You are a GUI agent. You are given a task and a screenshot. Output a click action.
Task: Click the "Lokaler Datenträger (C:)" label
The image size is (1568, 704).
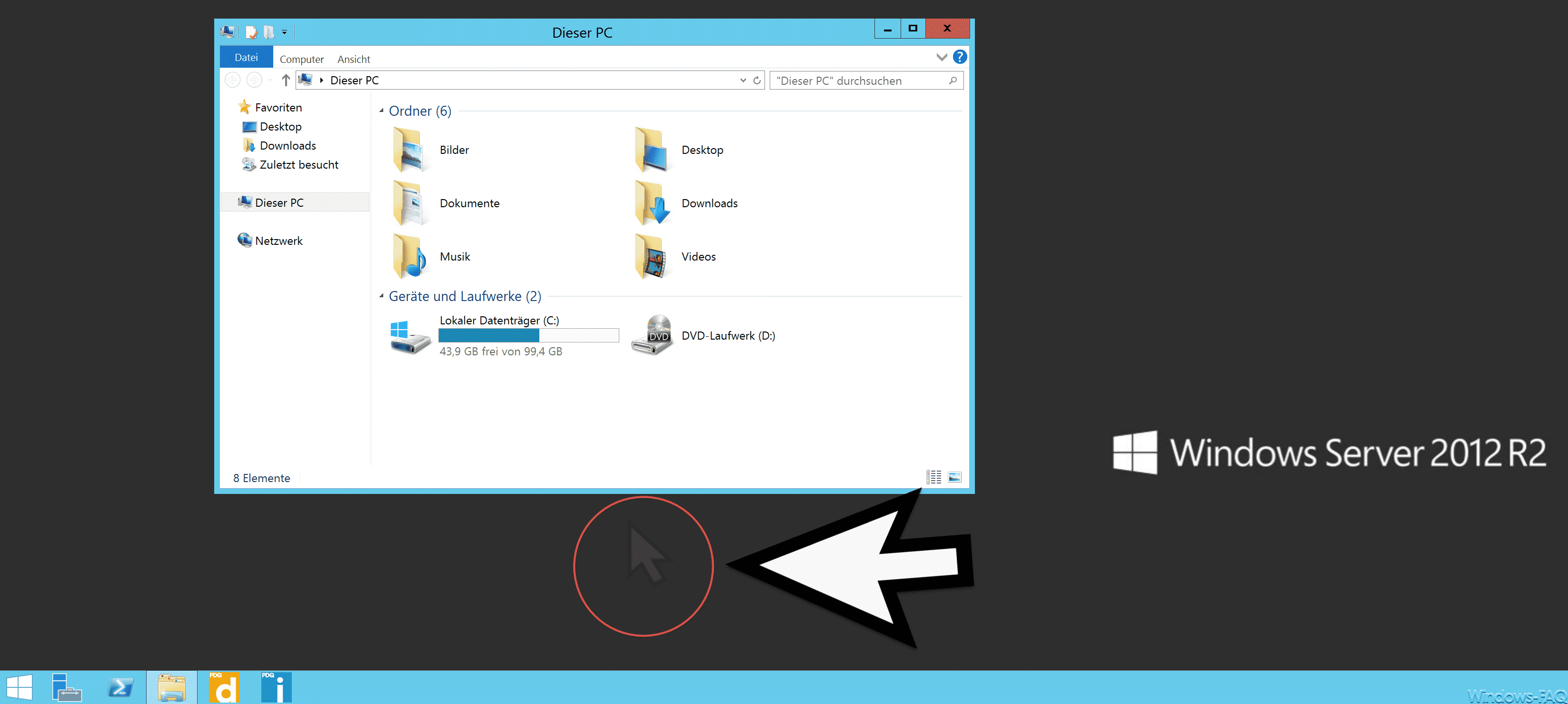pos(500,321)
